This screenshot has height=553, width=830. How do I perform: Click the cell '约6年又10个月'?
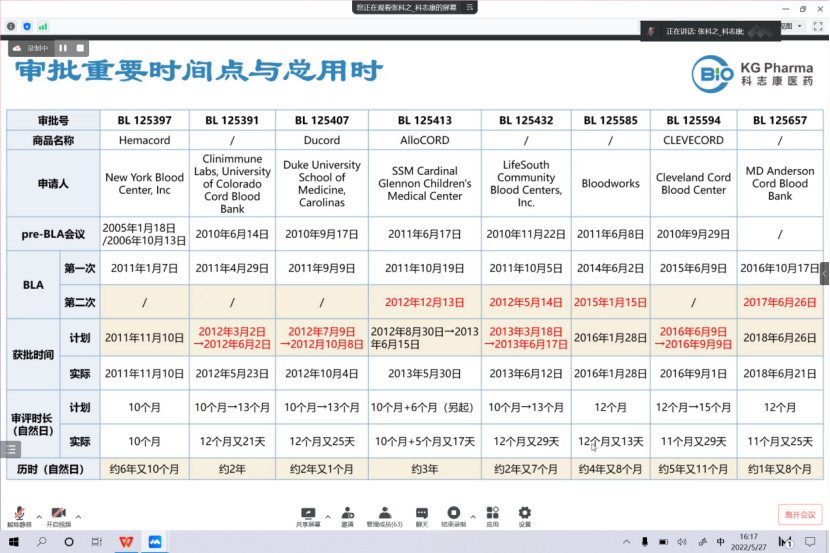tap(145, 469)
